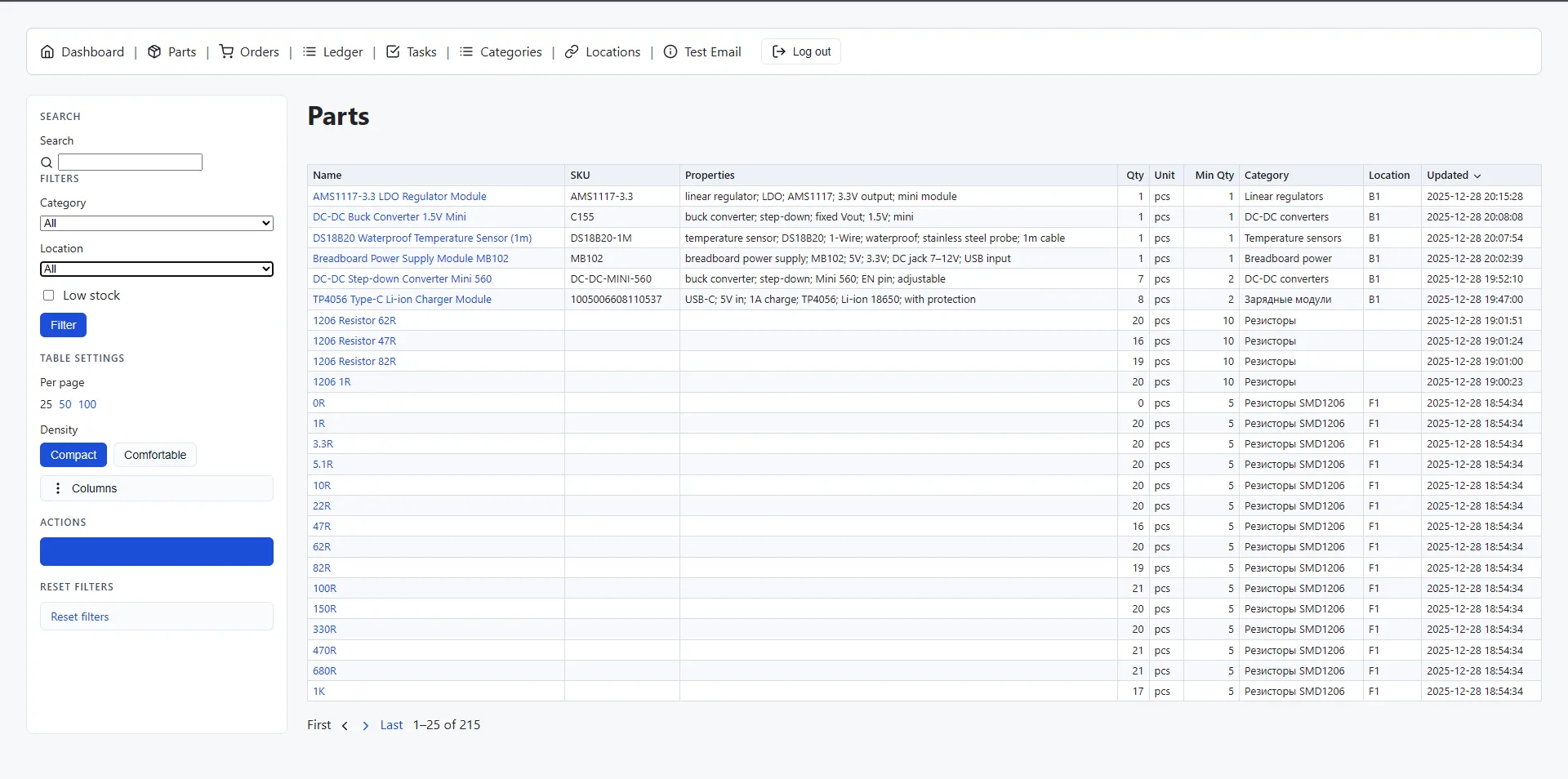This screenshot has width=1568, height=779.
Task: Click Reset filters link
Action: 80,617
